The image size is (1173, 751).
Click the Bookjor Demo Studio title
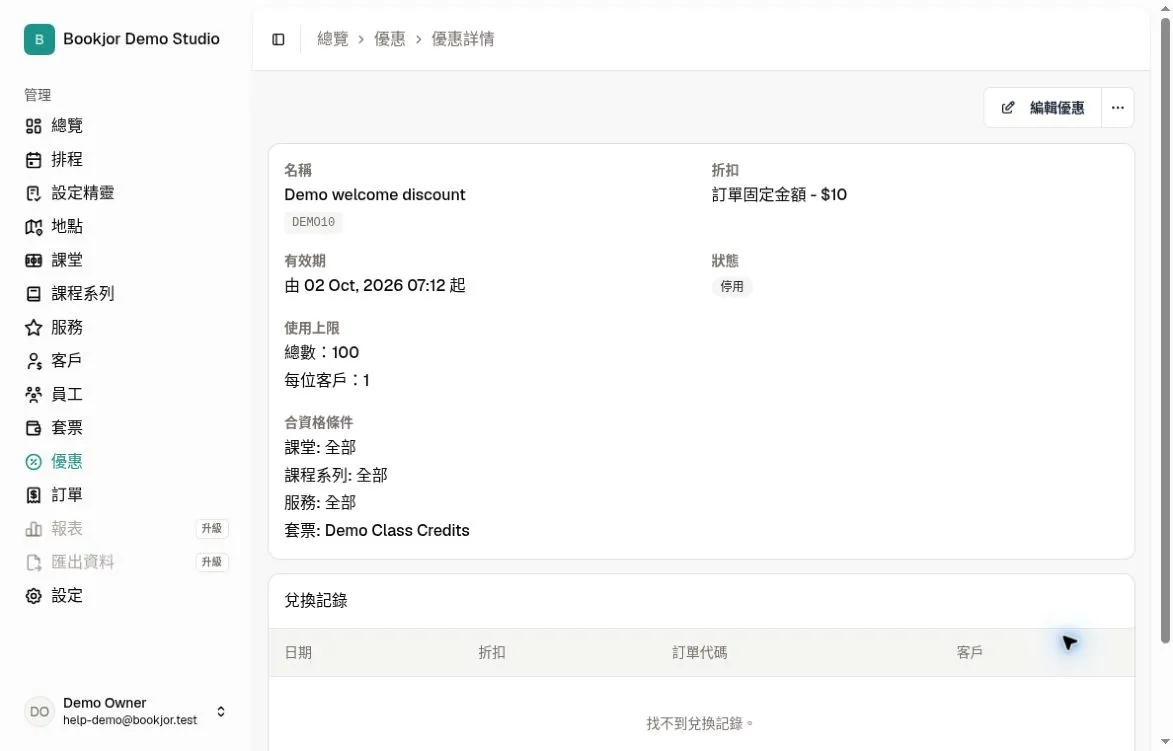pos(141,39)
